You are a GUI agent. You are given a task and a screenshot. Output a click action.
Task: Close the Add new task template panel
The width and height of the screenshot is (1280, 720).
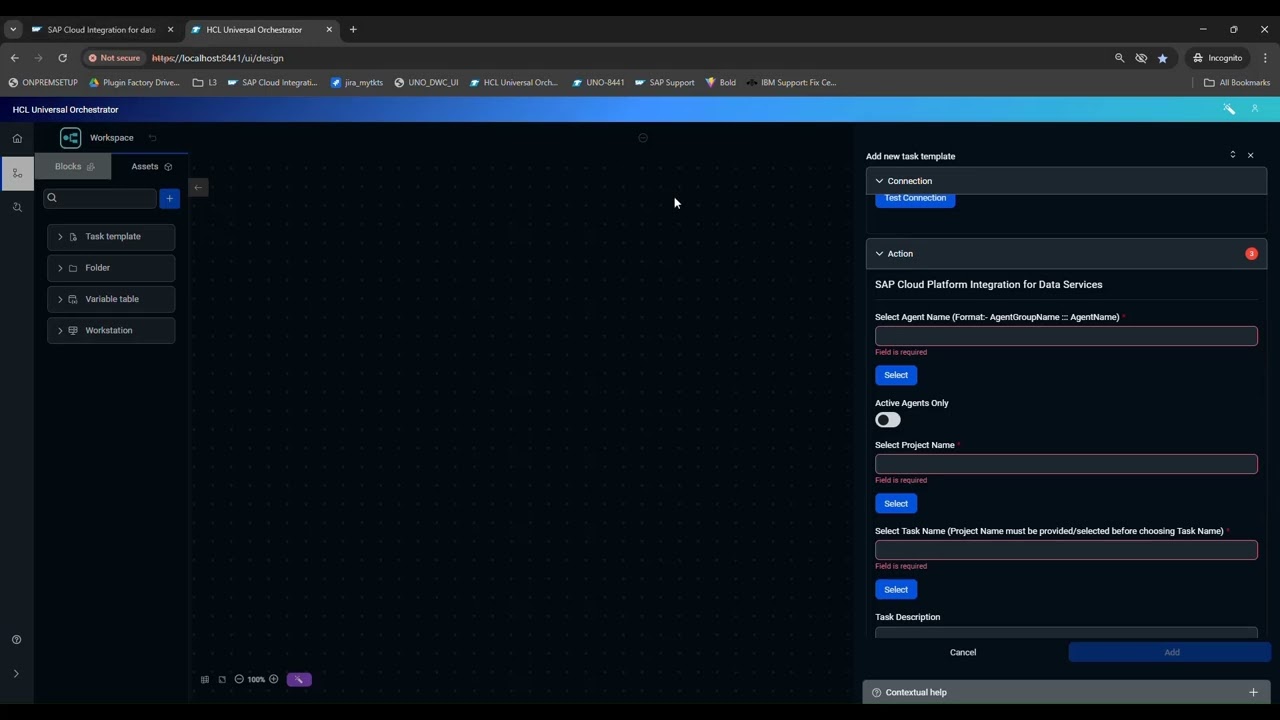pos(1250,156)
